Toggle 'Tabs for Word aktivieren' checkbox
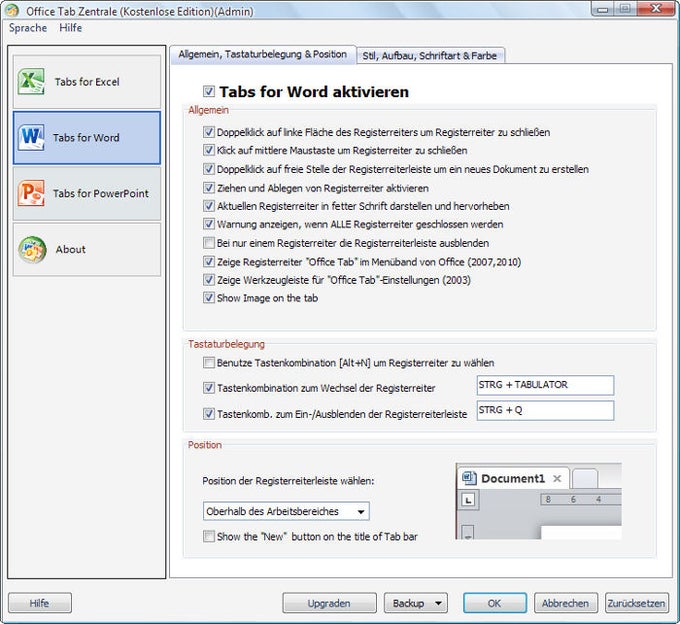The image size is (680, 624). tap(209, 91)
